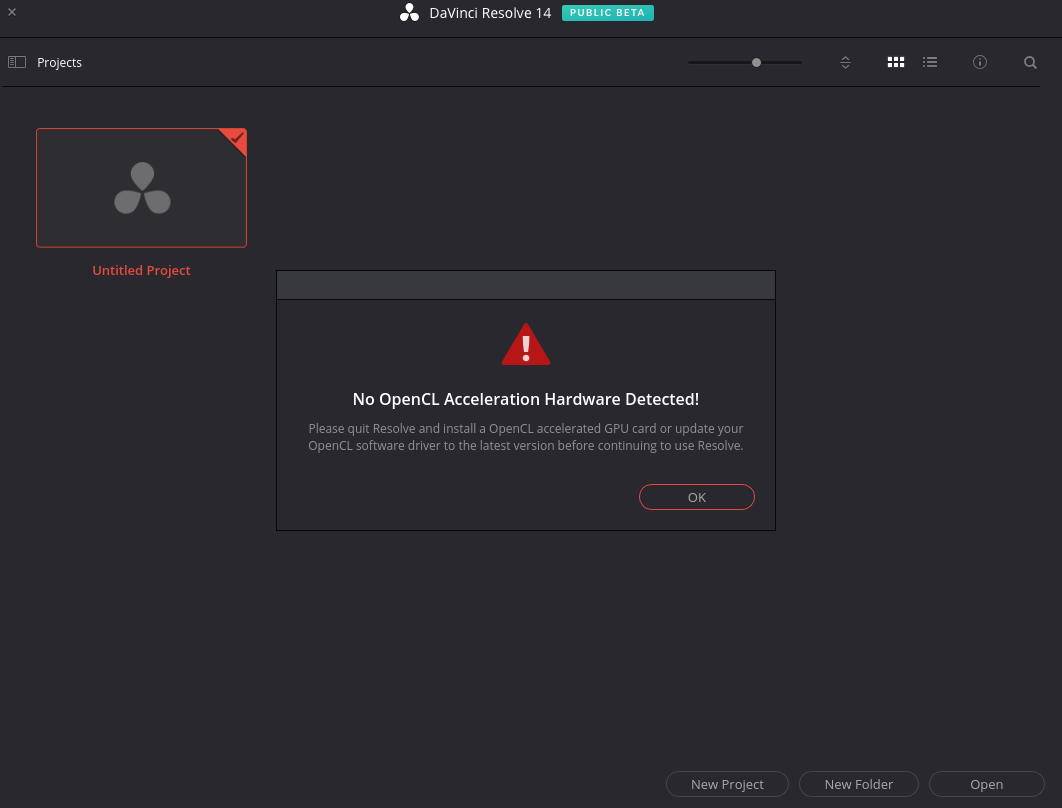Toggle the project sidebar panel icon
The image size is (1062, 808).
click(x=17, y=62)
